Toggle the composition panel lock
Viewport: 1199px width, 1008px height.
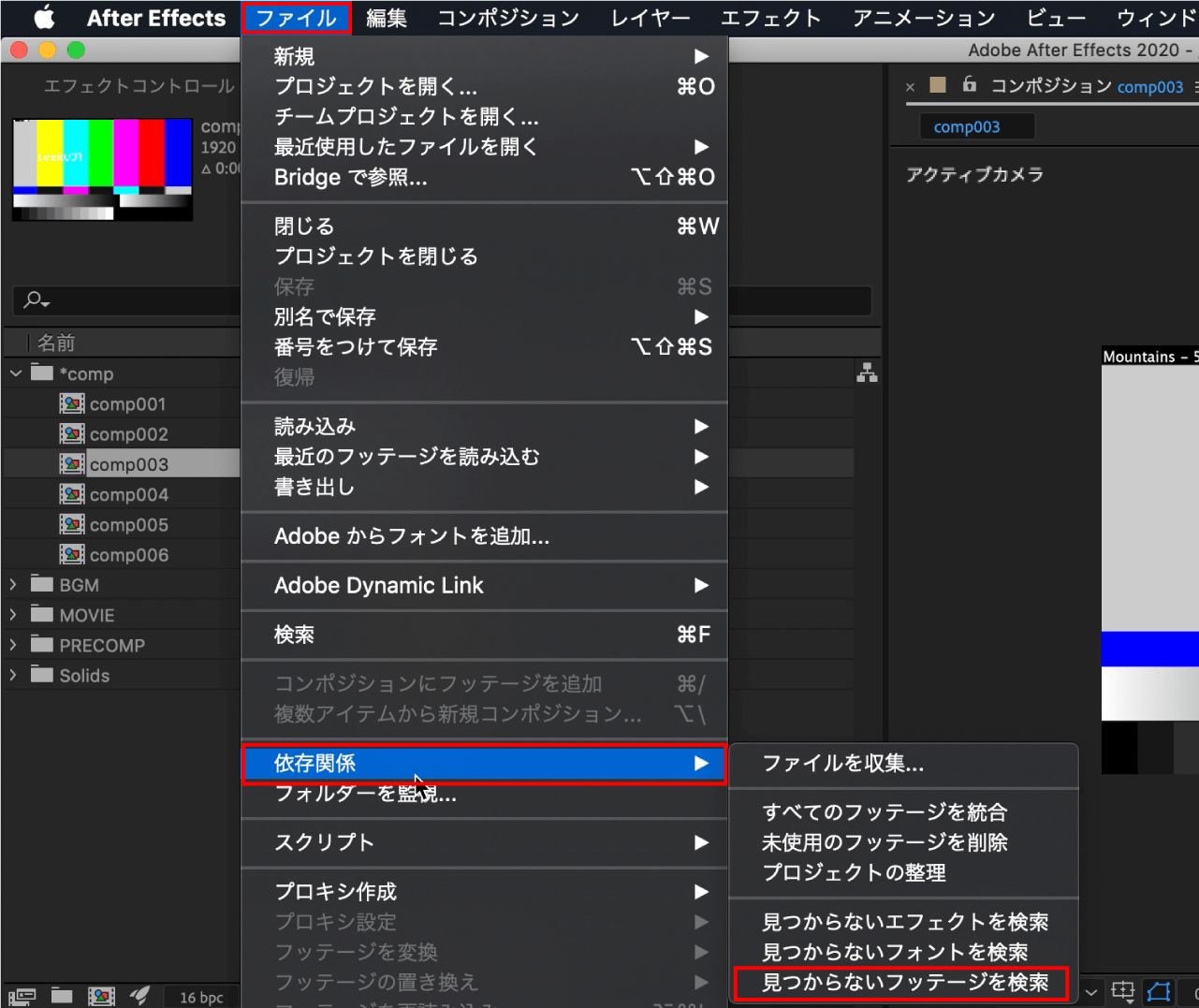pyautogui.click(x=970, y=85)
